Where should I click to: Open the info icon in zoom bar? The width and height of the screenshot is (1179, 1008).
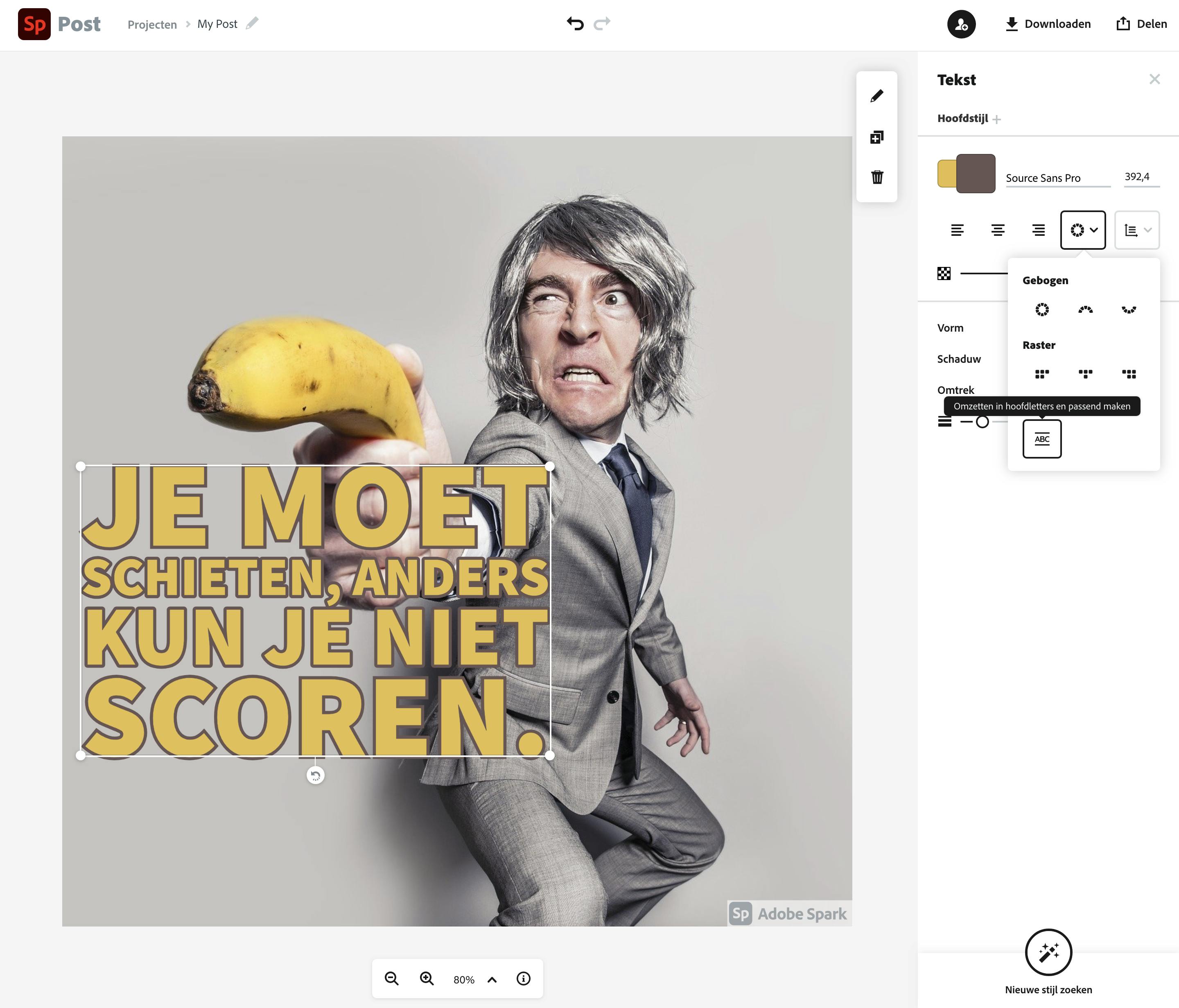click(x=523, y=979)
